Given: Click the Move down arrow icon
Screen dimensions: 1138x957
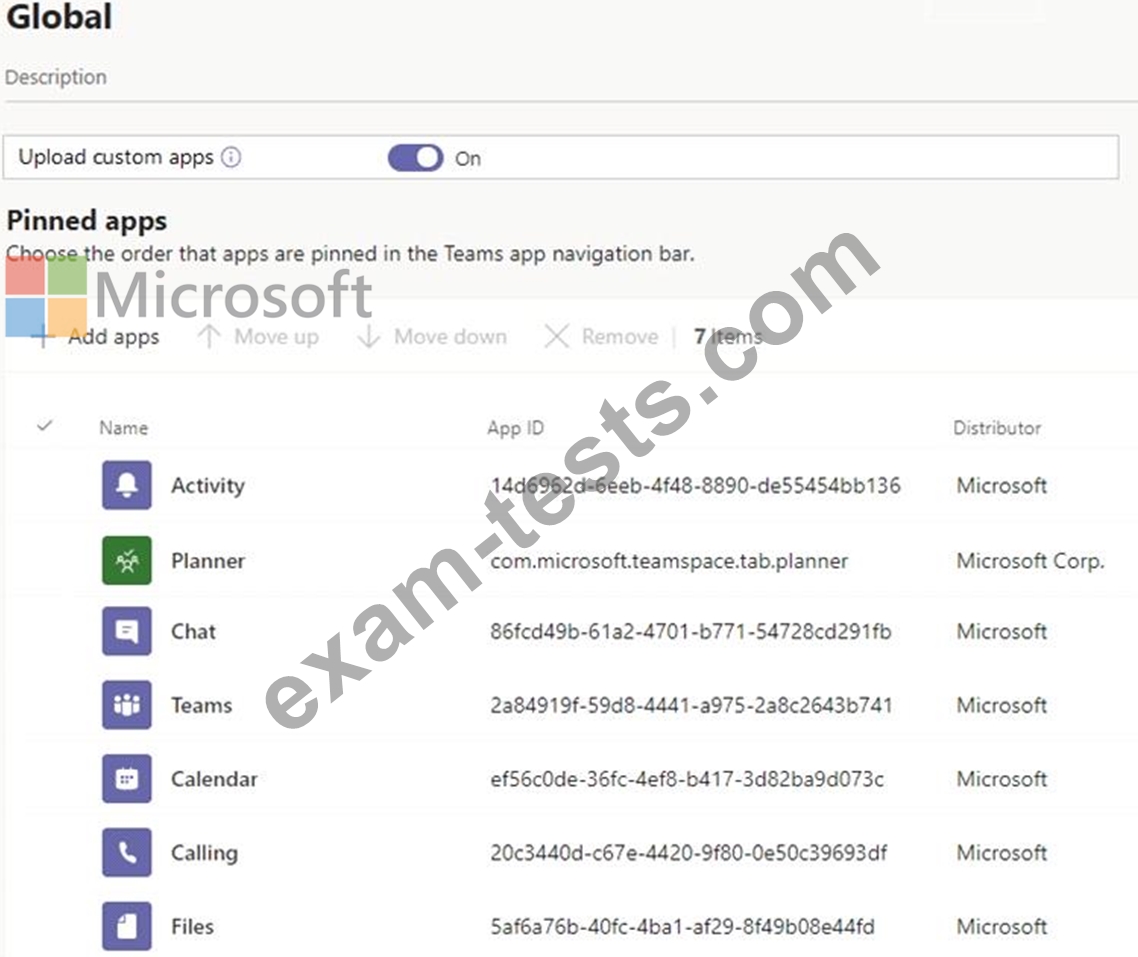Looking at the screenshot, I should [x=369, y=336].
